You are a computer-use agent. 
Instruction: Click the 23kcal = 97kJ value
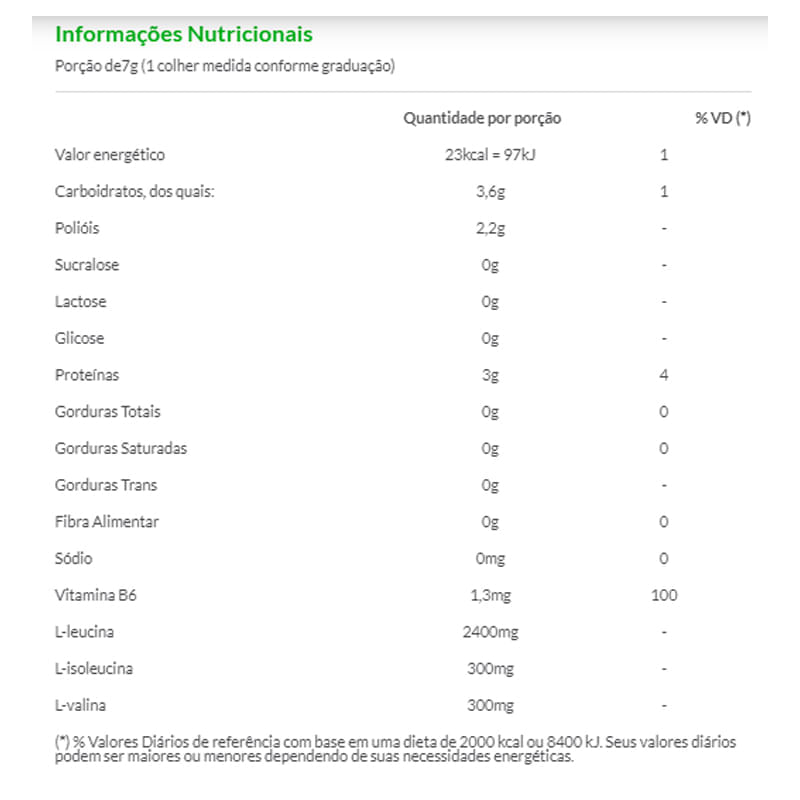[490, 155]
